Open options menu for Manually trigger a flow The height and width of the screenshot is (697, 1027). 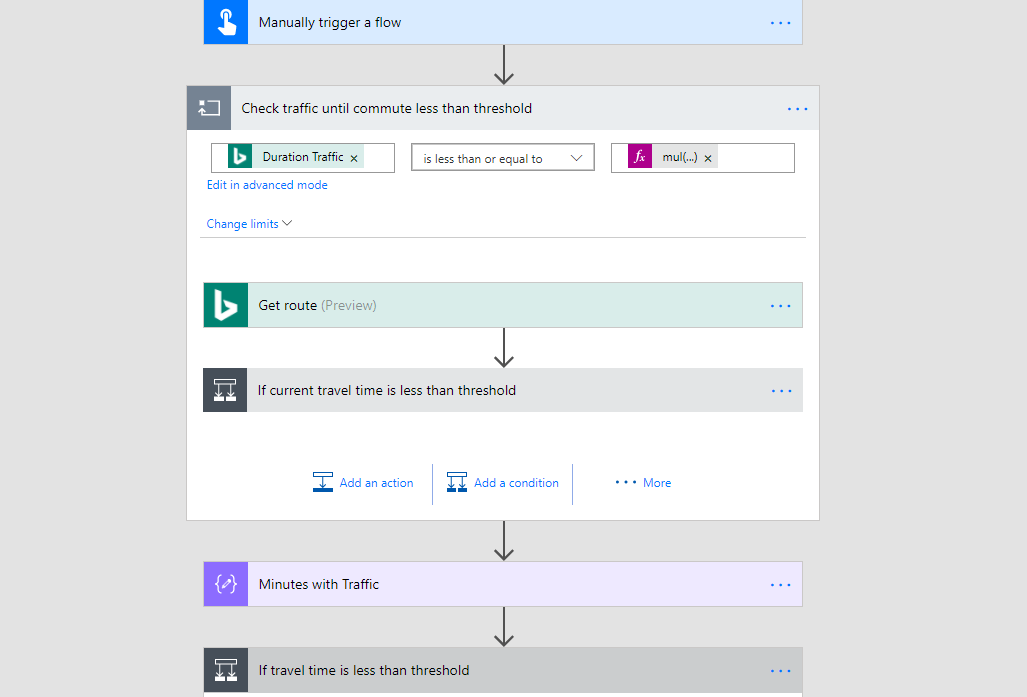pyautogui.click(x=781, y=22)
